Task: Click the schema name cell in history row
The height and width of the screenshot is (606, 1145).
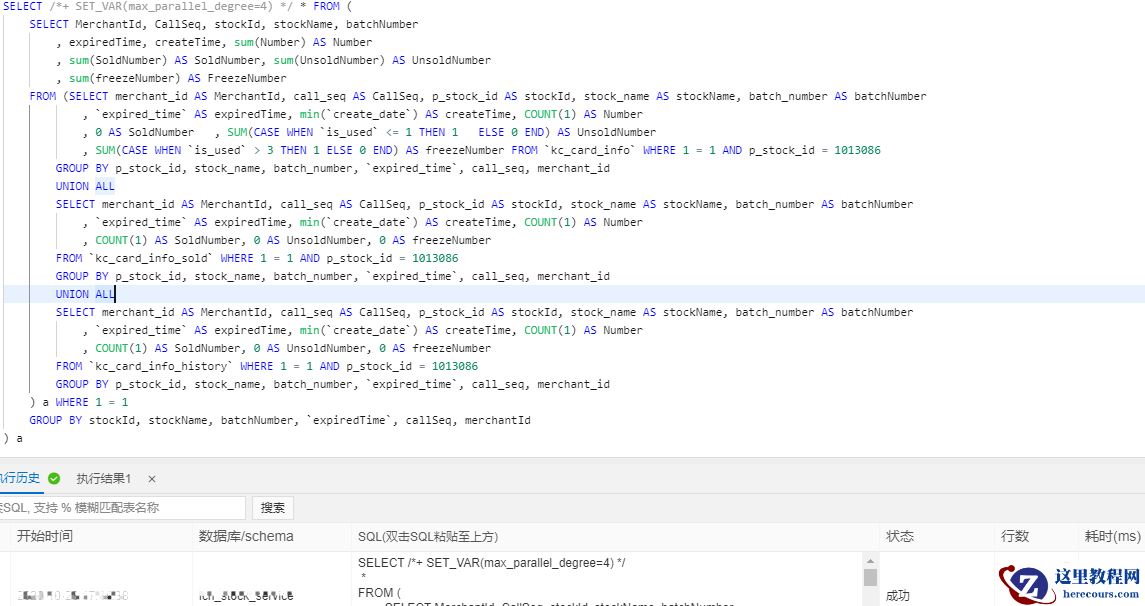Action: click(x=246, y=596)
